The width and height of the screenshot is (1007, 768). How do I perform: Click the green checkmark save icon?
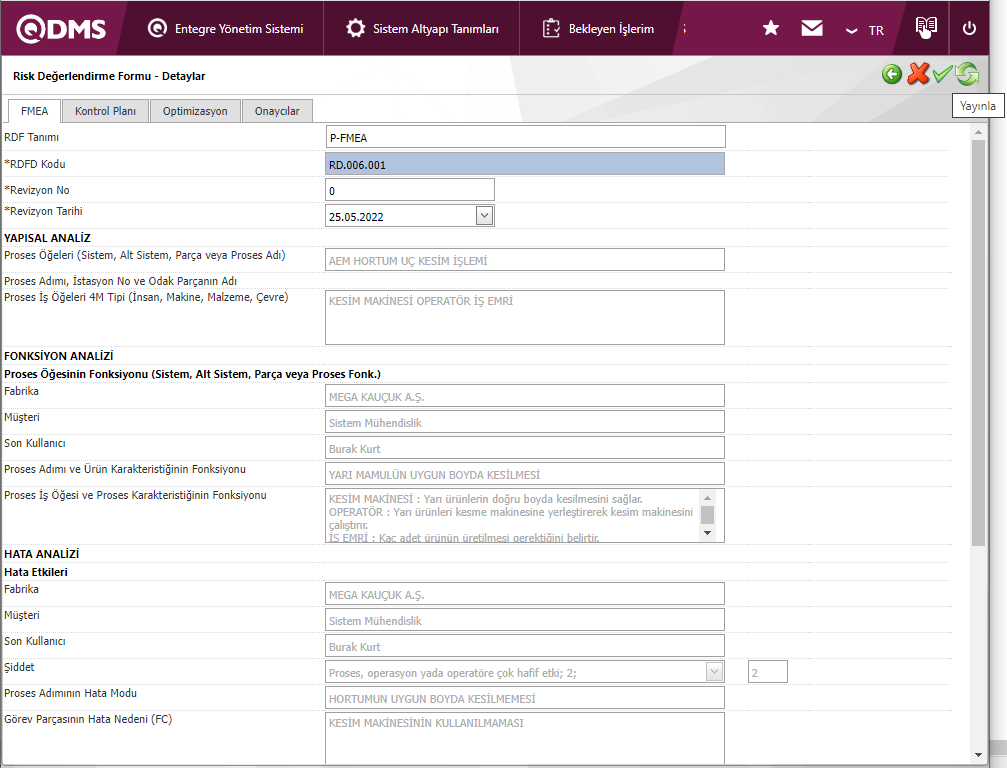942,75
